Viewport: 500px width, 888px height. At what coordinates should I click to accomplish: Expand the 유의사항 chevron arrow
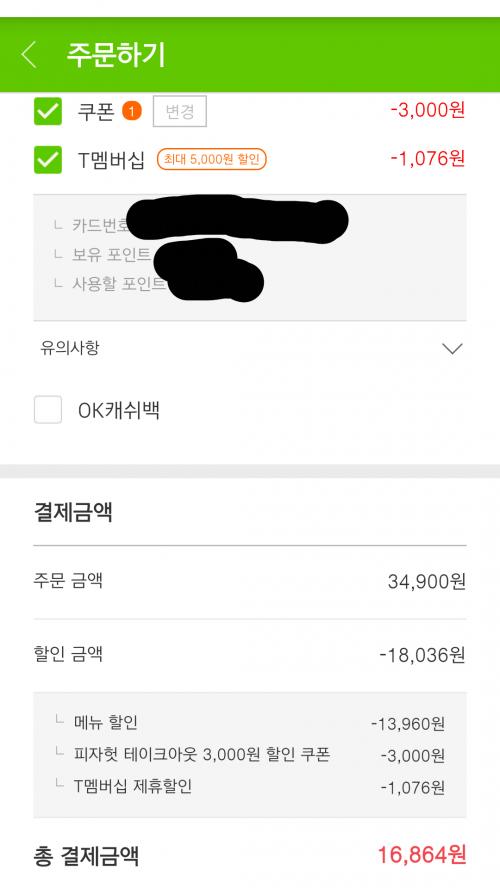coord(452,348)
